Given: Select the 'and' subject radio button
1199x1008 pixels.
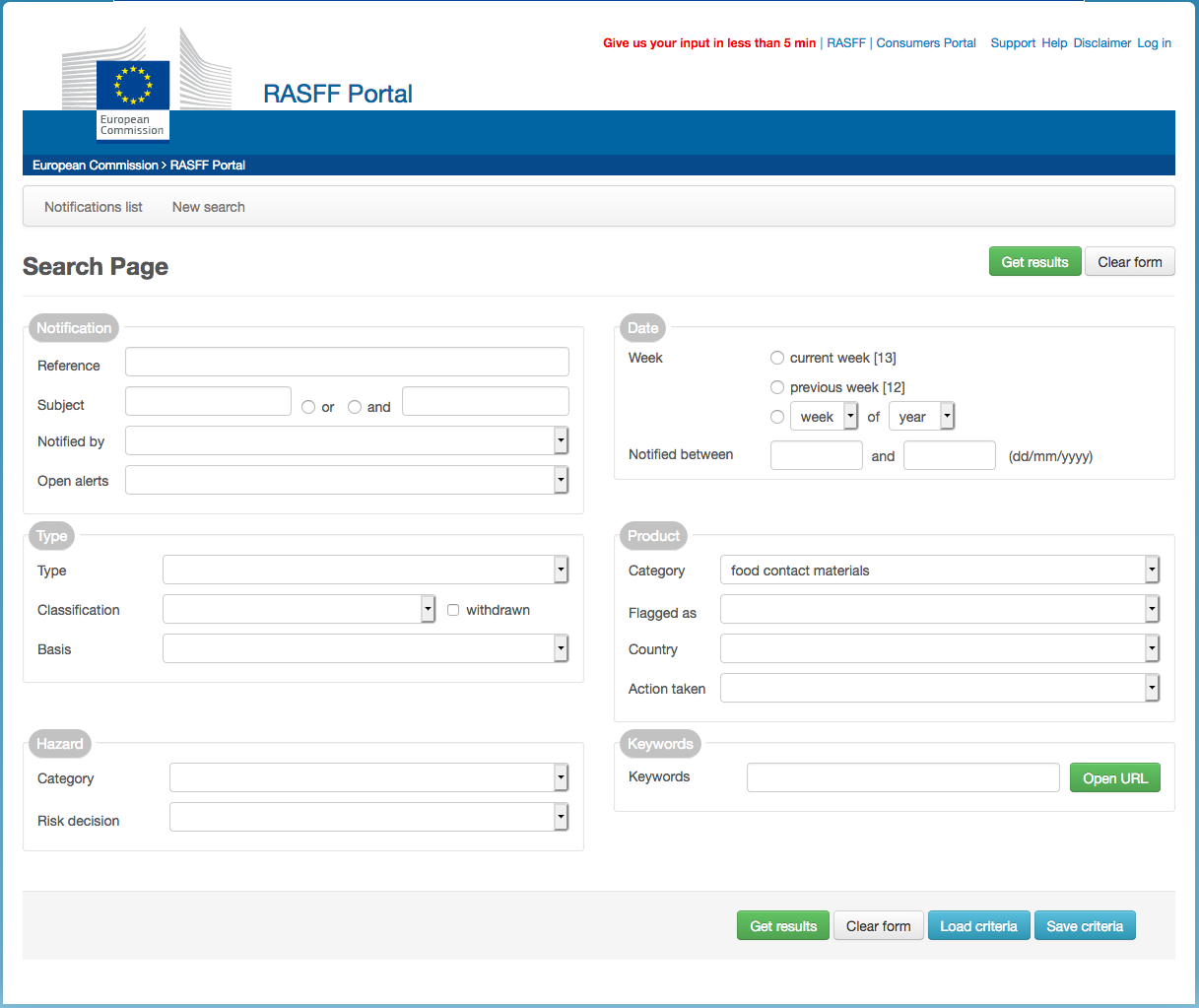Looking at the screenshot, I should [355, 407].
